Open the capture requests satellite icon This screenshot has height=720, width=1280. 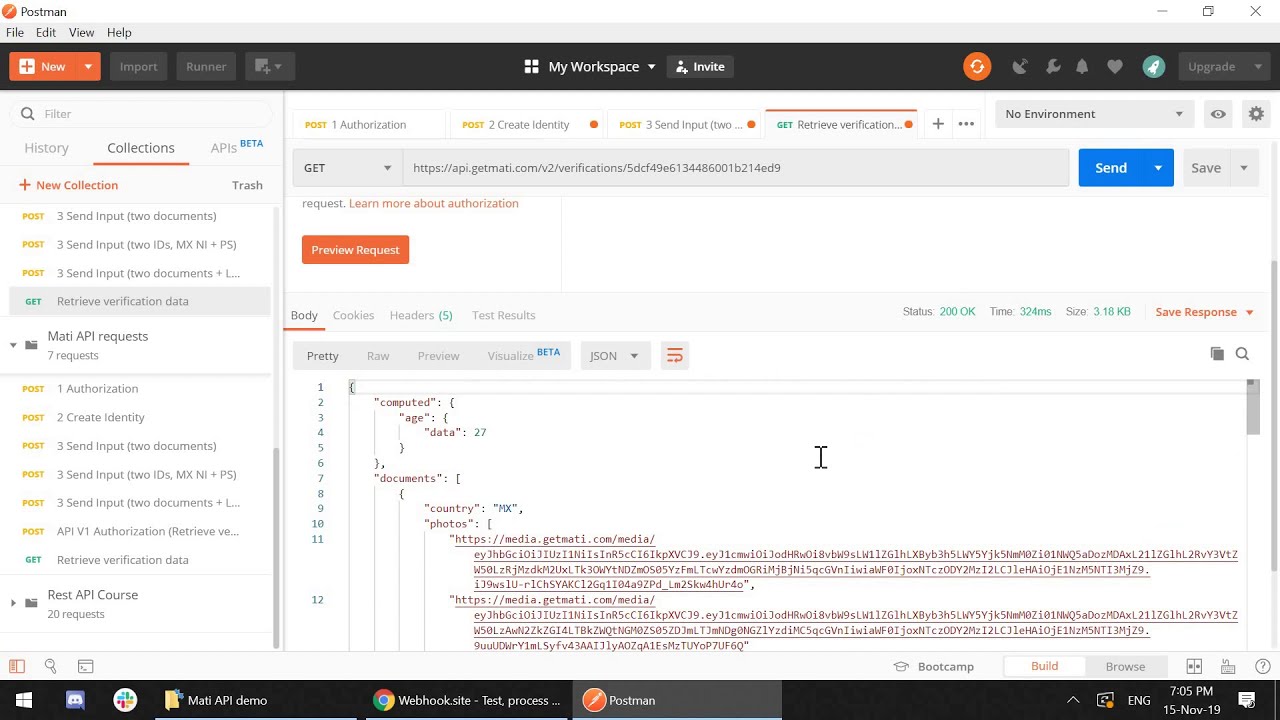click(x=1020, y=67)
